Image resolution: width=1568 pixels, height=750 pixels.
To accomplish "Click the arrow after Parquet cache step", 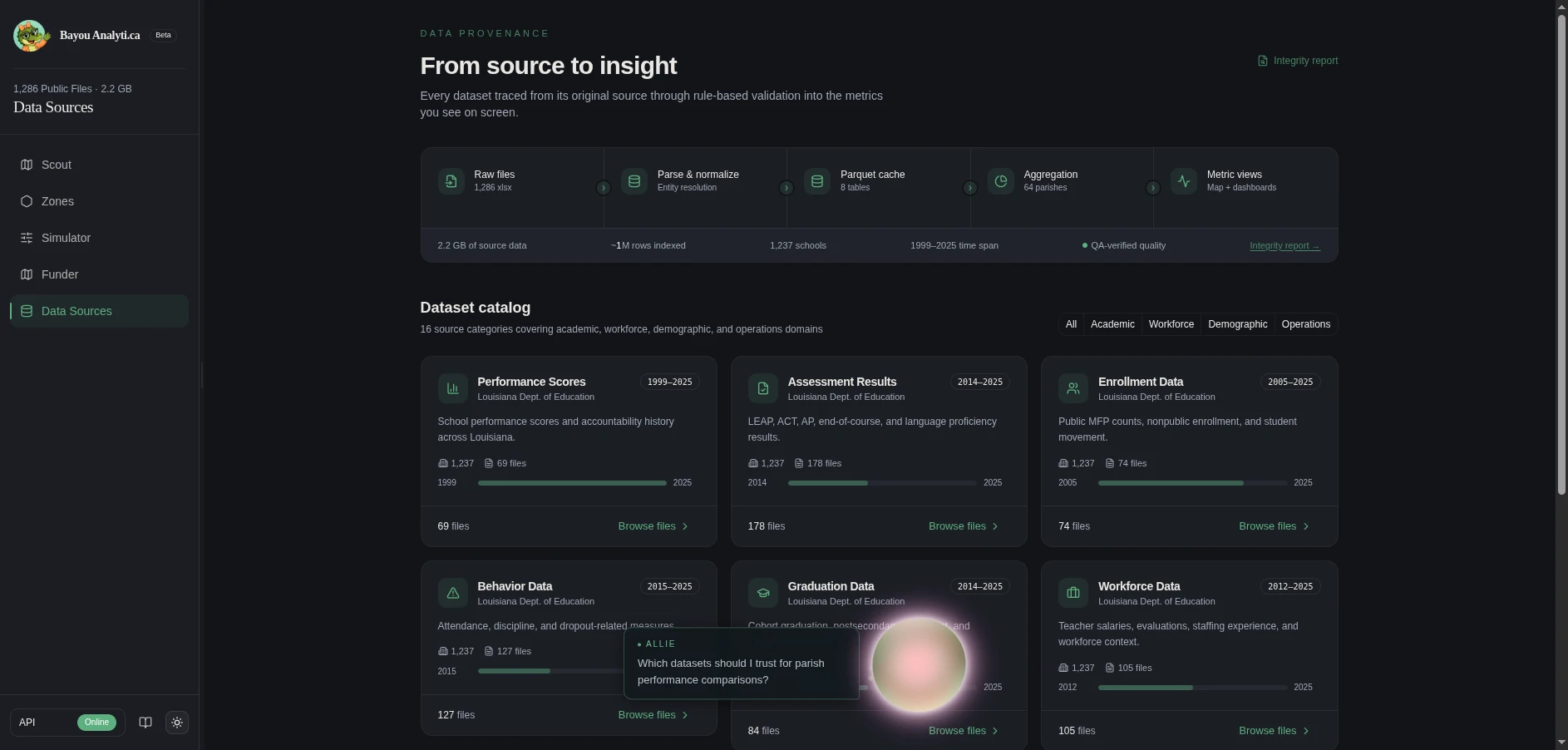I will coord(969,188).
